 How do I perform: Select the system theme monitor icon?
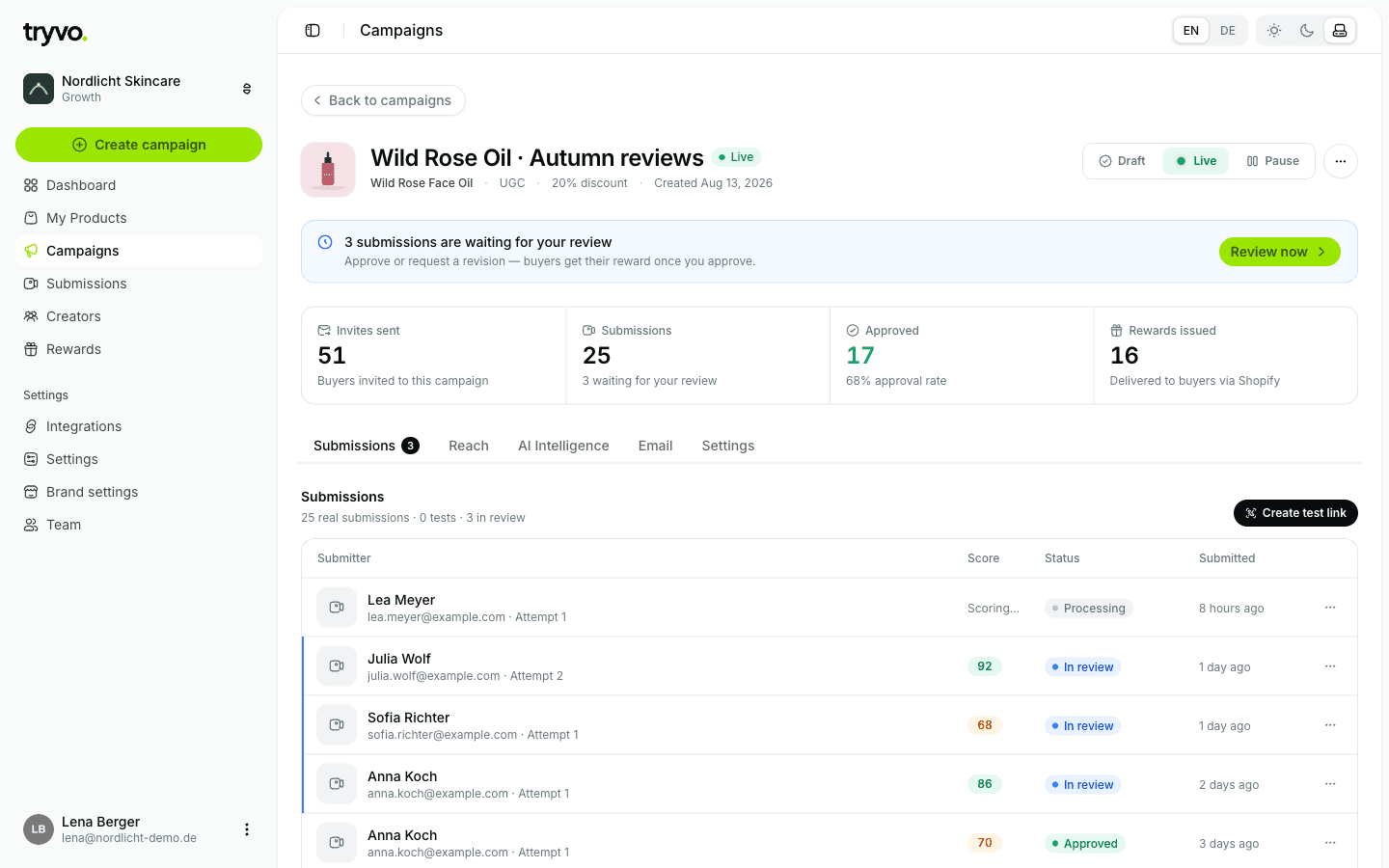tap(1340, 31)
